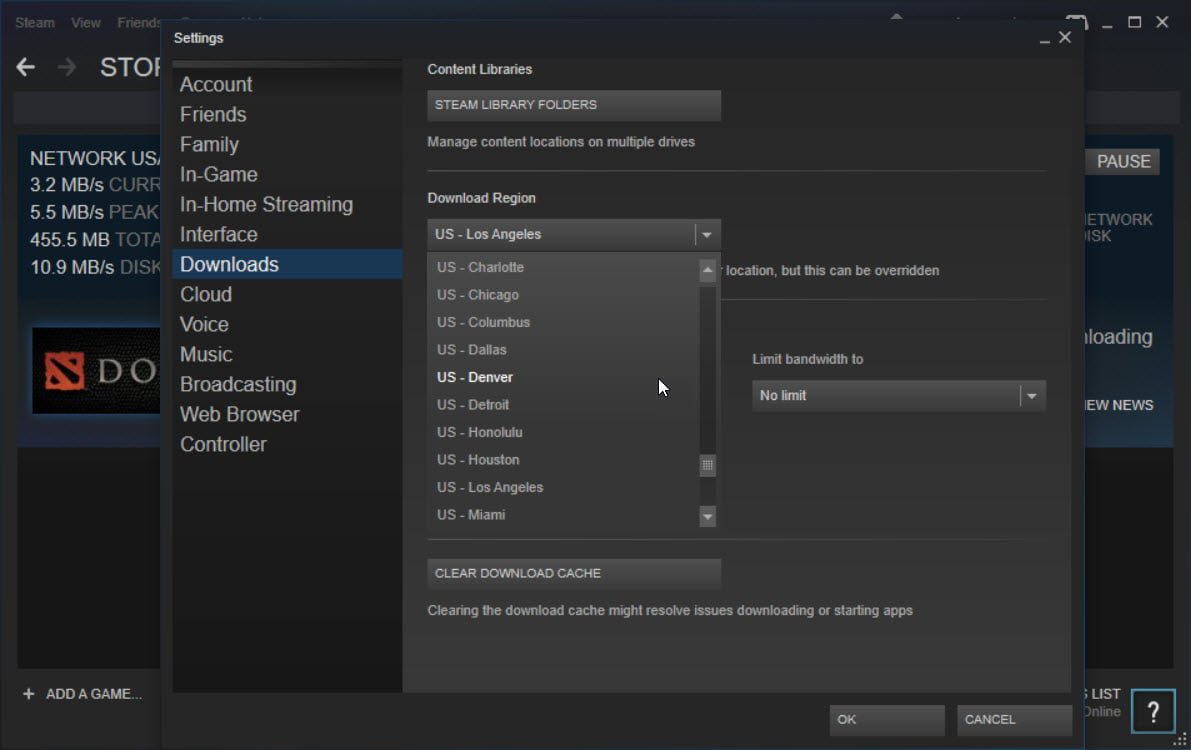This screenshot has width=1191, height=750.
Task: Collapse the Download Region dropdown arrow
Action: pyautogui.click(x=707, y=235)
